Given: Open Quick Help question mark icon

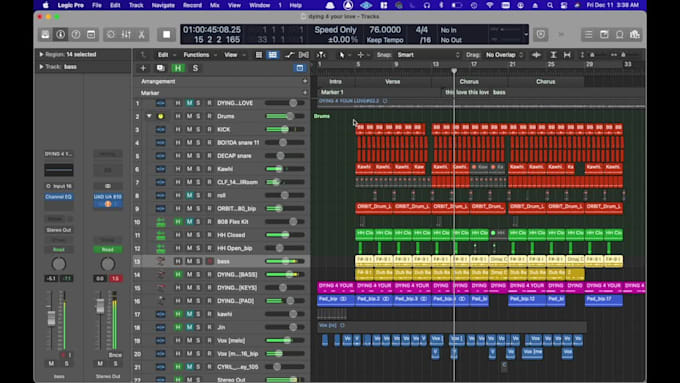Looking at the screenshot, I should click(75, 35).
